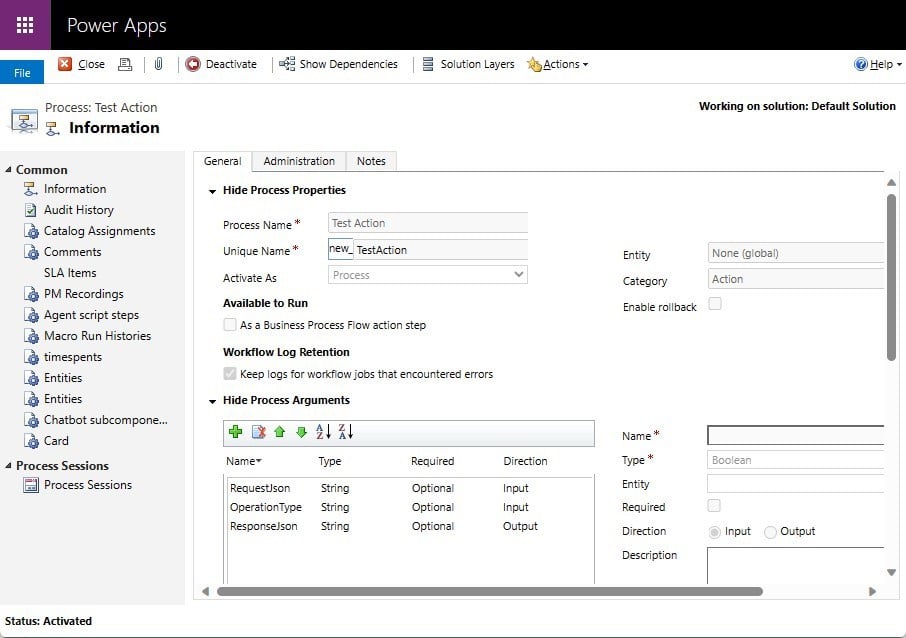This screenshot has width=906, height=638.
Task: Click the PM Recordings icon
Action: coord(31,294)
